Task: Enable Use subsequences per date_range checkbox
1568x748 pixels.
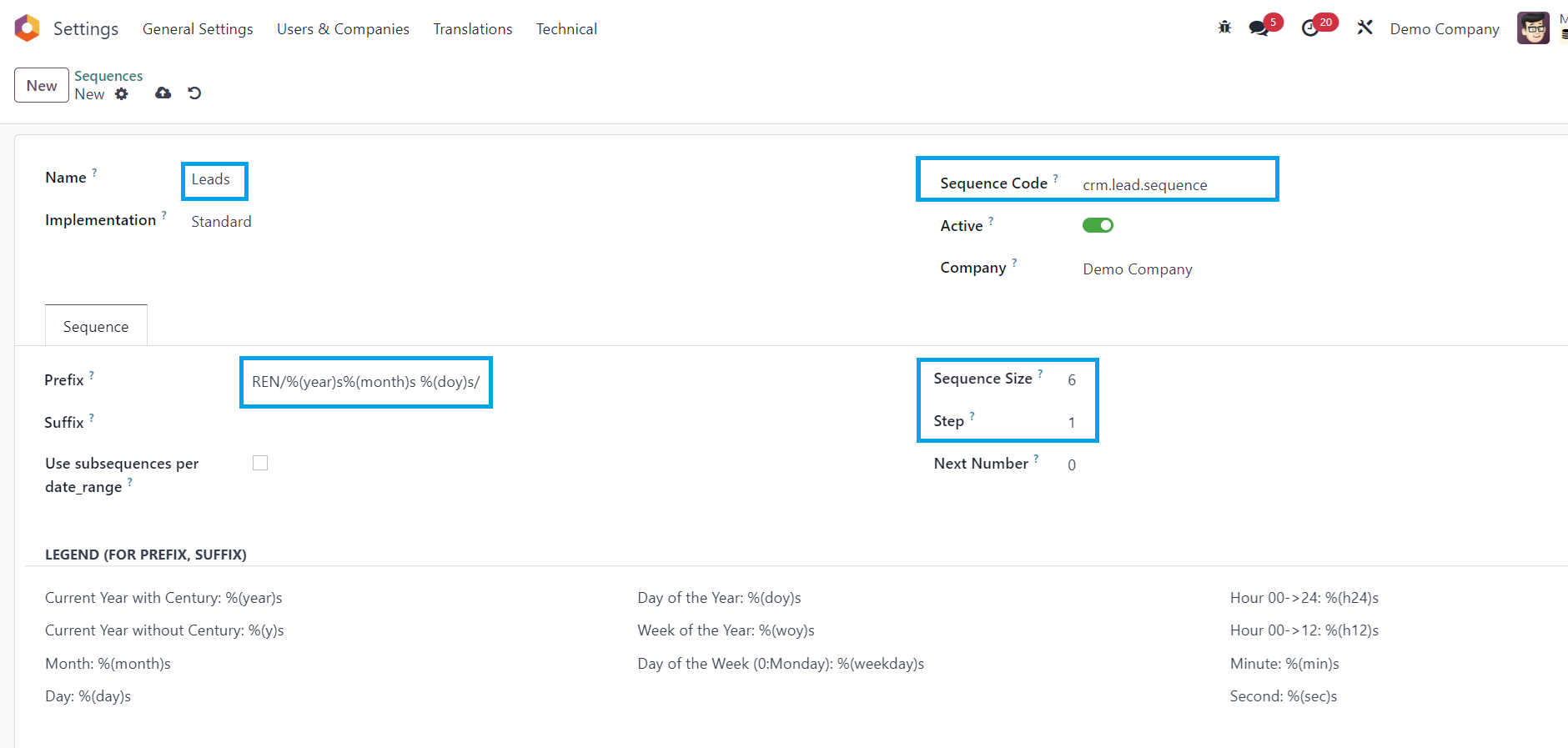Action: coord(260,463)
